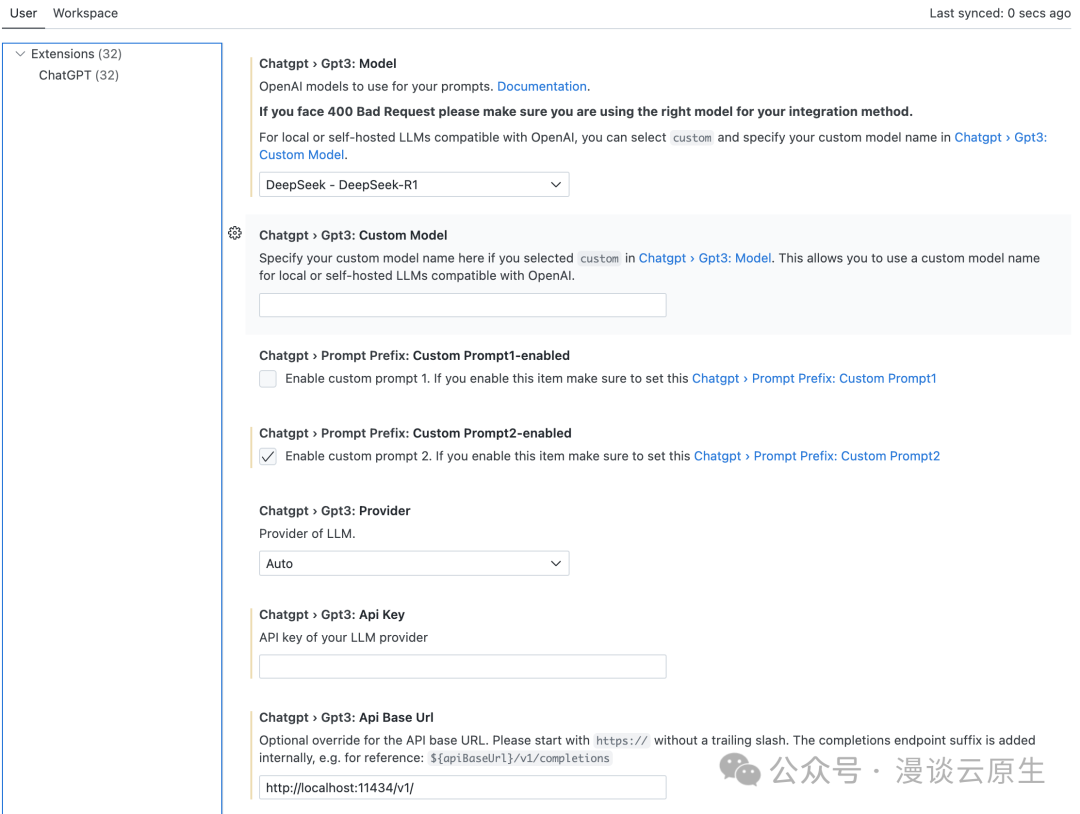The width and height of the screenshot is (1080, 814).
Task: Click into the Api Key input field
Action: point(463,667)
